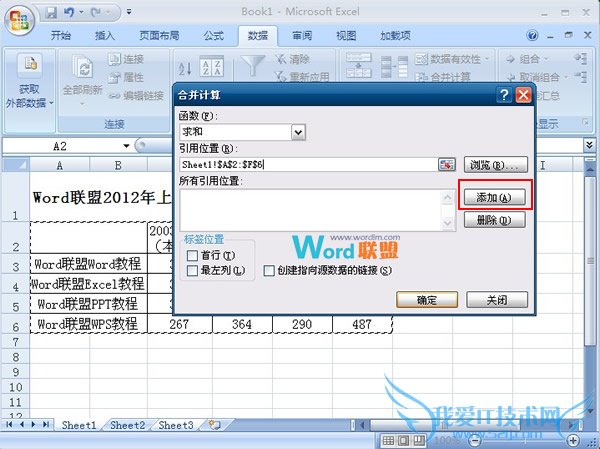Select the cell with value 487

point(362,324)
